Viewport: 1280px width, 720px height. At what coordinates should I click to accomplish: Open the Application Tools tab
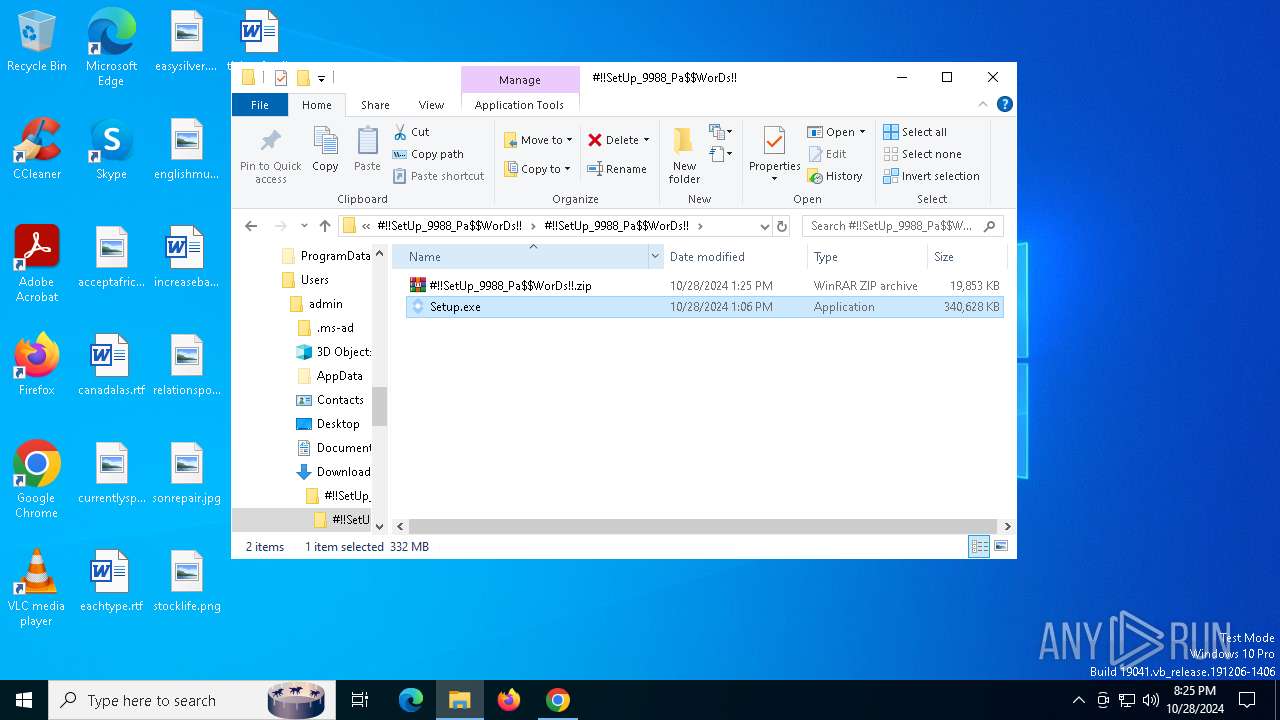pos(519,105)
